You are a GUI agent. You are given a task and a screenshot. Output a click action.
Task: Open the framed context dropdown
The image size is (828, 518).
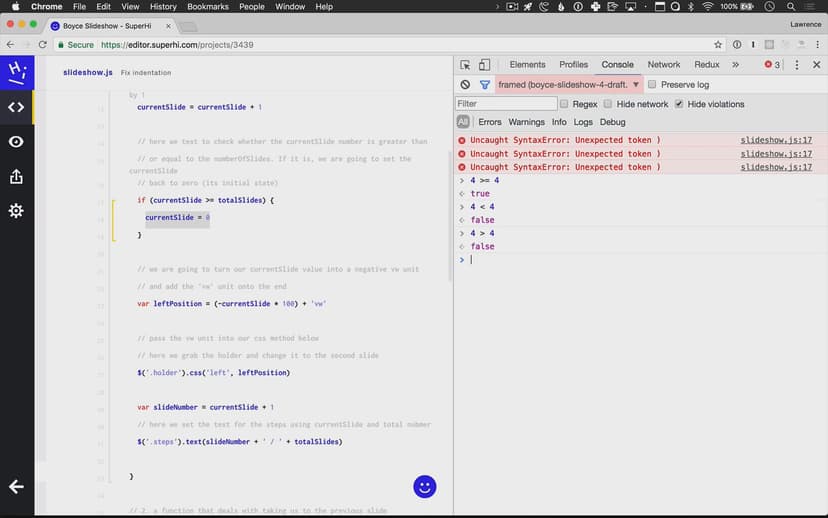(569, 85)
